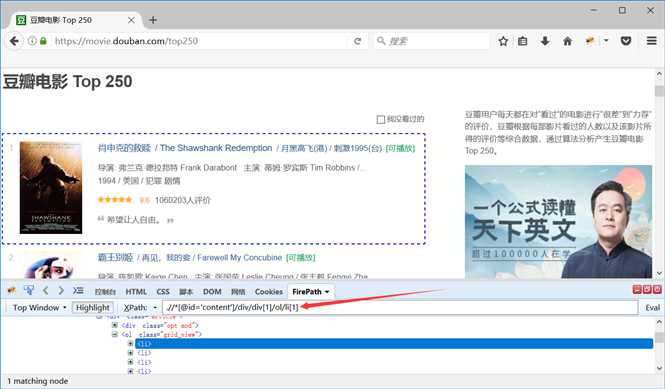Expand the second li node
Image resolution: width=665 pixels, height=389 pixels.
click(131, 353)
